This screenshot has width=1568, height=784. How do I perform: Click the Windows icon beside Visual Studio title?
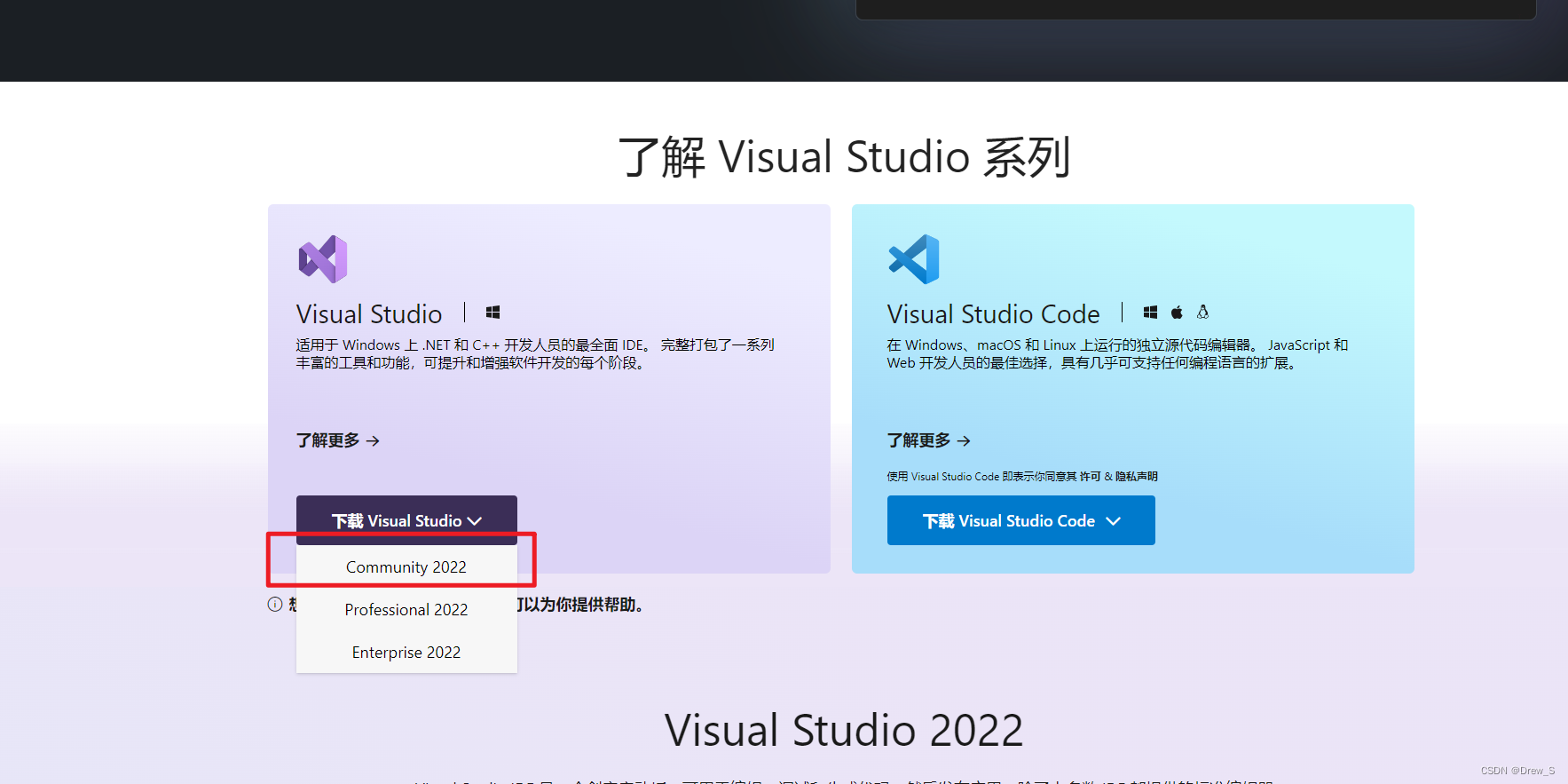493,313
